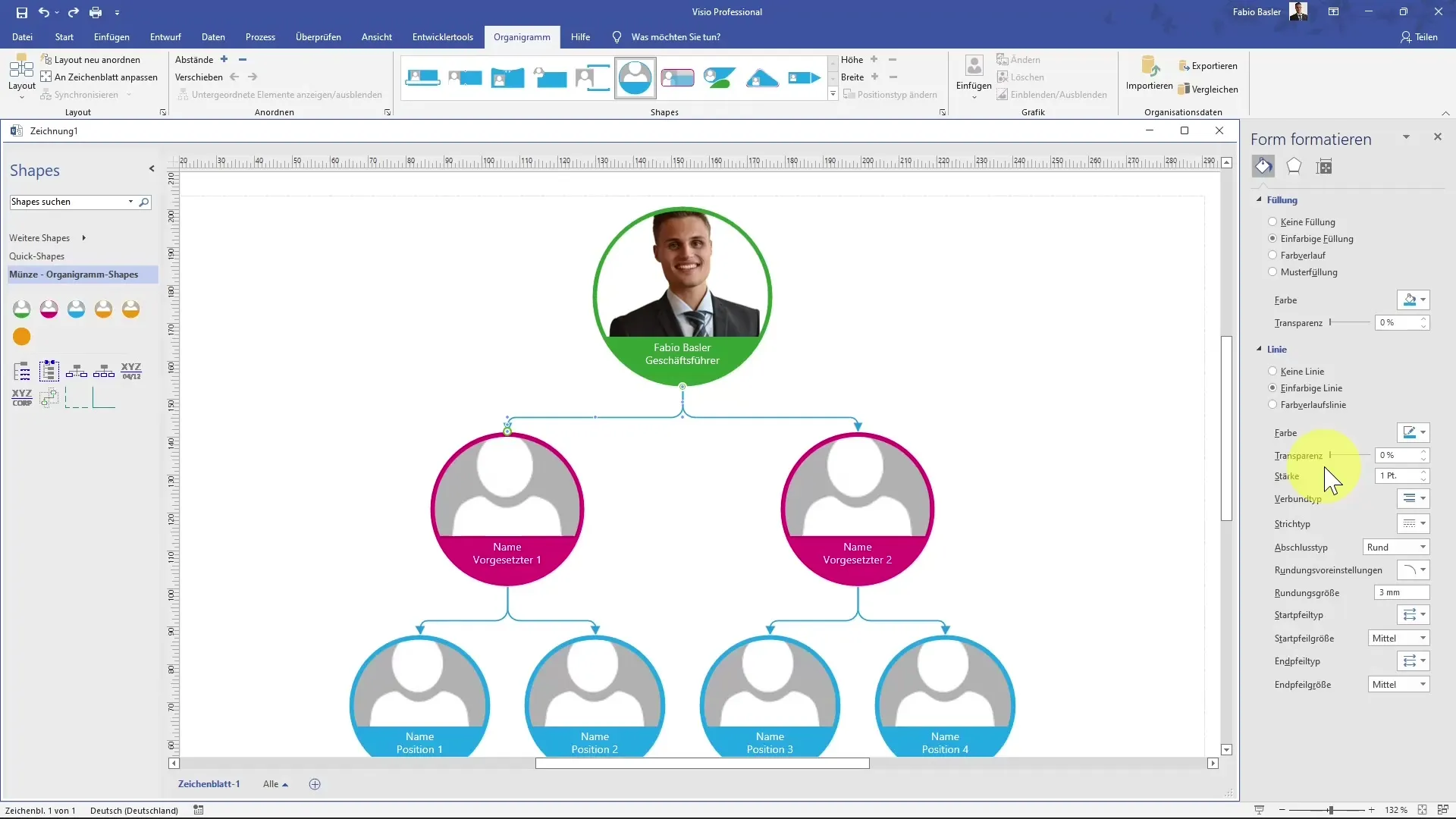Click the search magnifier in Shapes suchen
Screen dimensions: 1456x819
click(x=143, y=202)
